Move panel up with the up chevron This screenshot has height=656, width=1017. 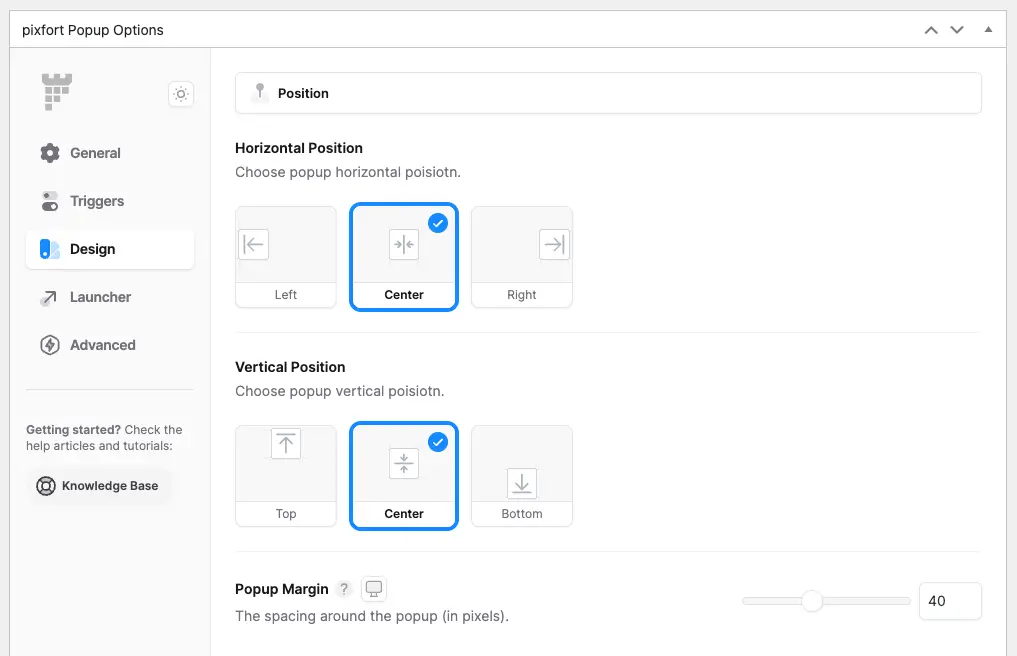tap(931, 30)
